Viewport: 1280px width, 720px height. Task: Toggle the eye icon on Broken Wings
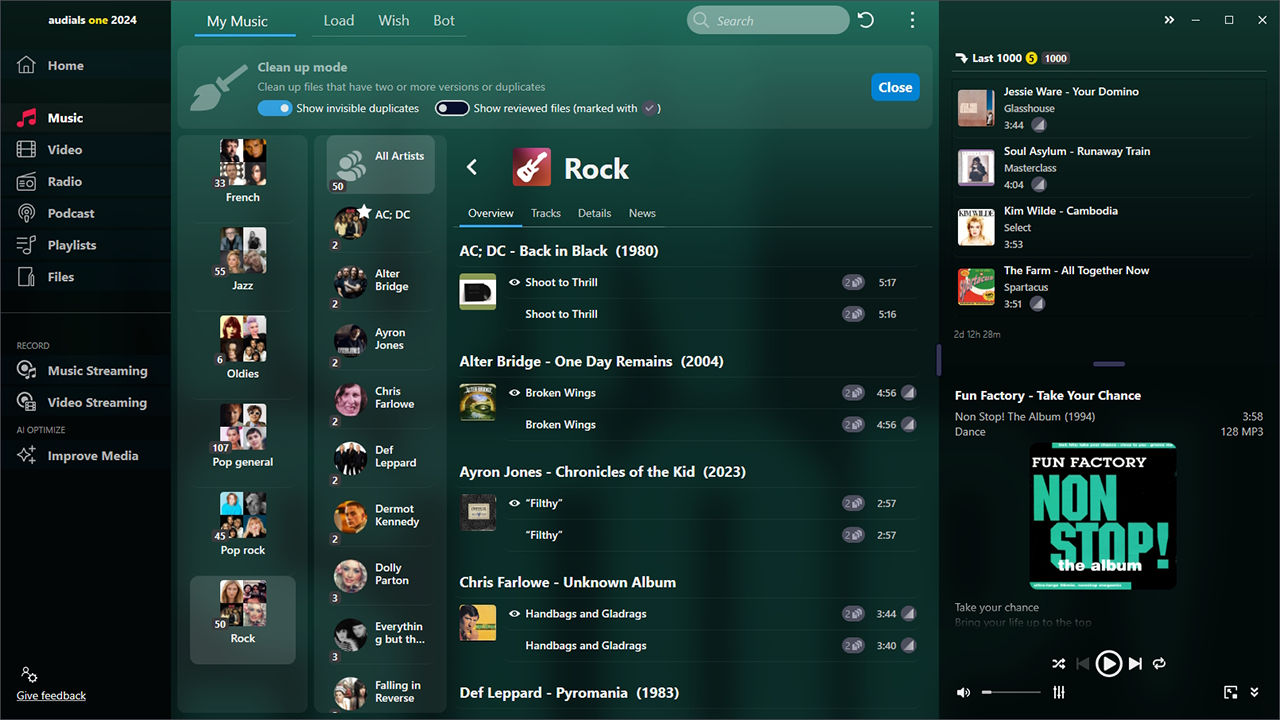(515, 393)
